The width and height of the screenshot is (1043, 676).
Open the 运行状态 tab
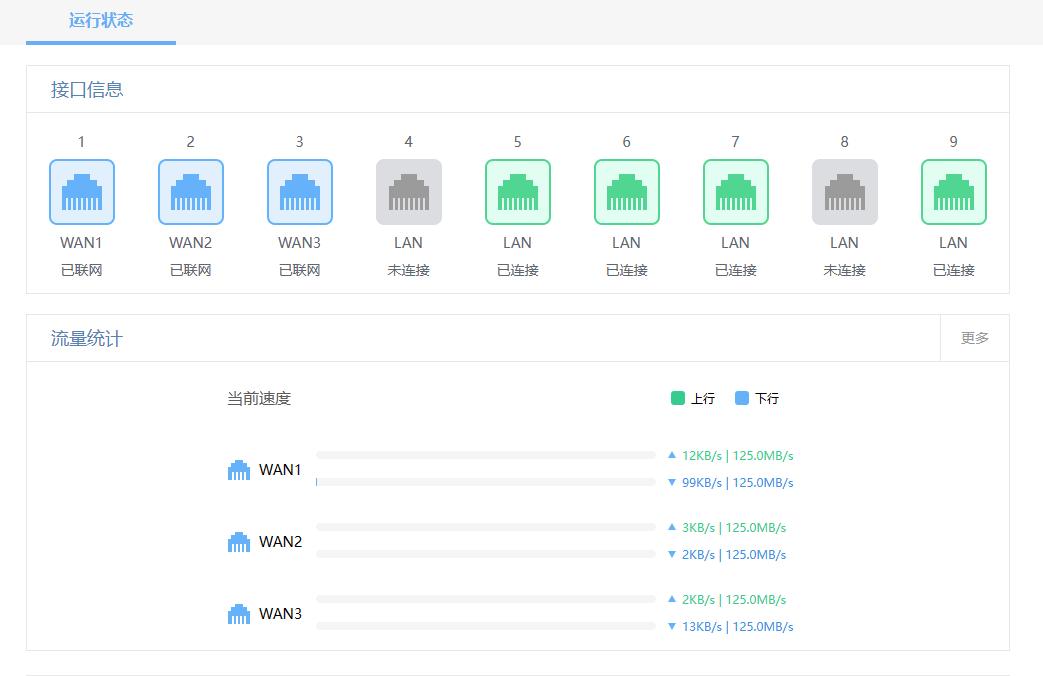[x=101, y=21]
